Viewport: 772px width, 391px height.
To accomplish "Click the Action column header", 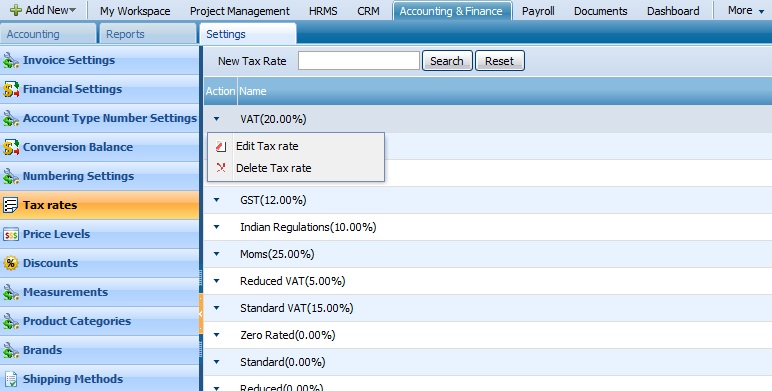I will [221, 91].
